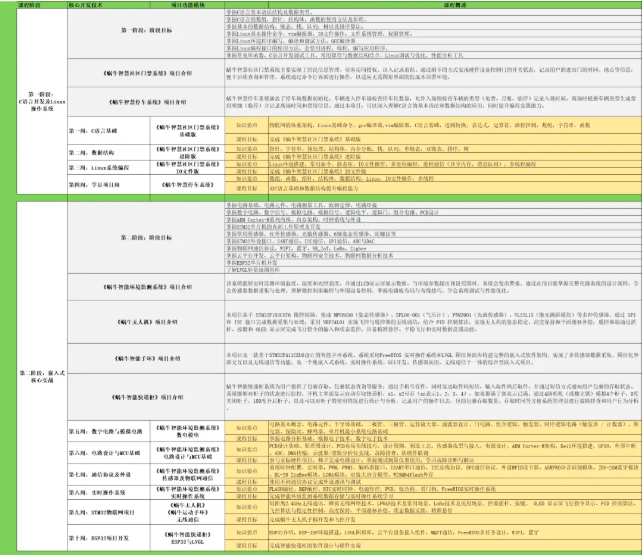Select 课程目标 label in 第十周 row
The width and height of the screenshot is (643, 555).
point(246,546)
